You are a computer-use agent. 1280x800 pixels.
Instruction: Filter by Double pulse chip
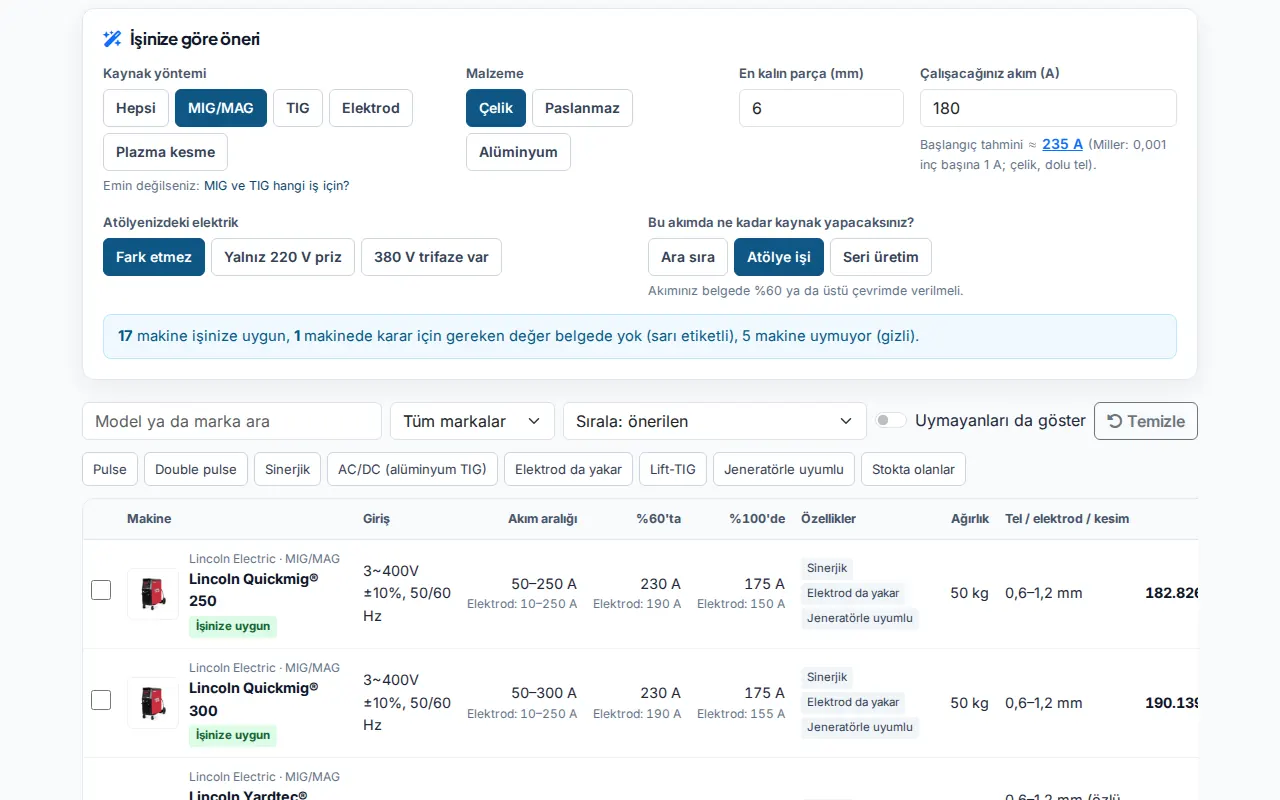(x=196, y=469)
